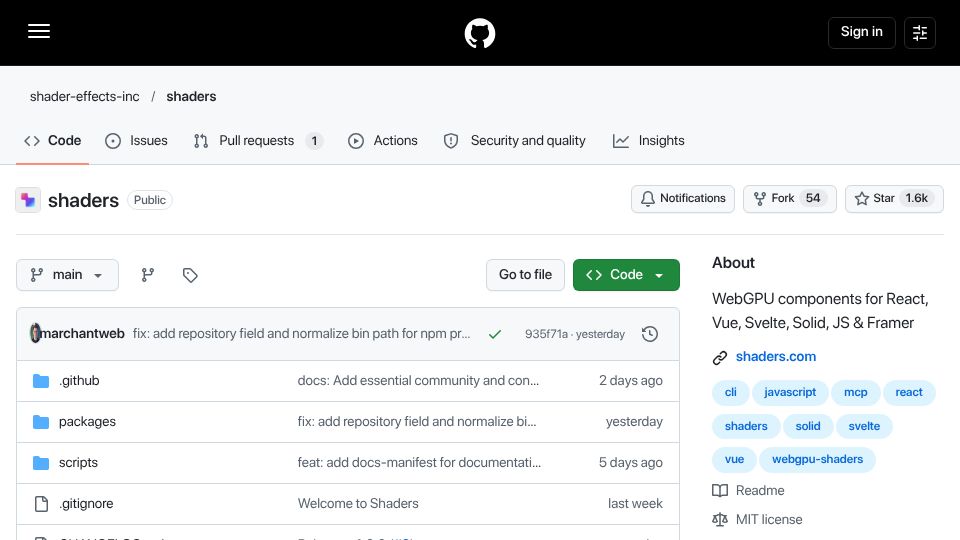Check commit status green checkmark
This screenshot has width=960, height=540.
click(x=495, y=334)
